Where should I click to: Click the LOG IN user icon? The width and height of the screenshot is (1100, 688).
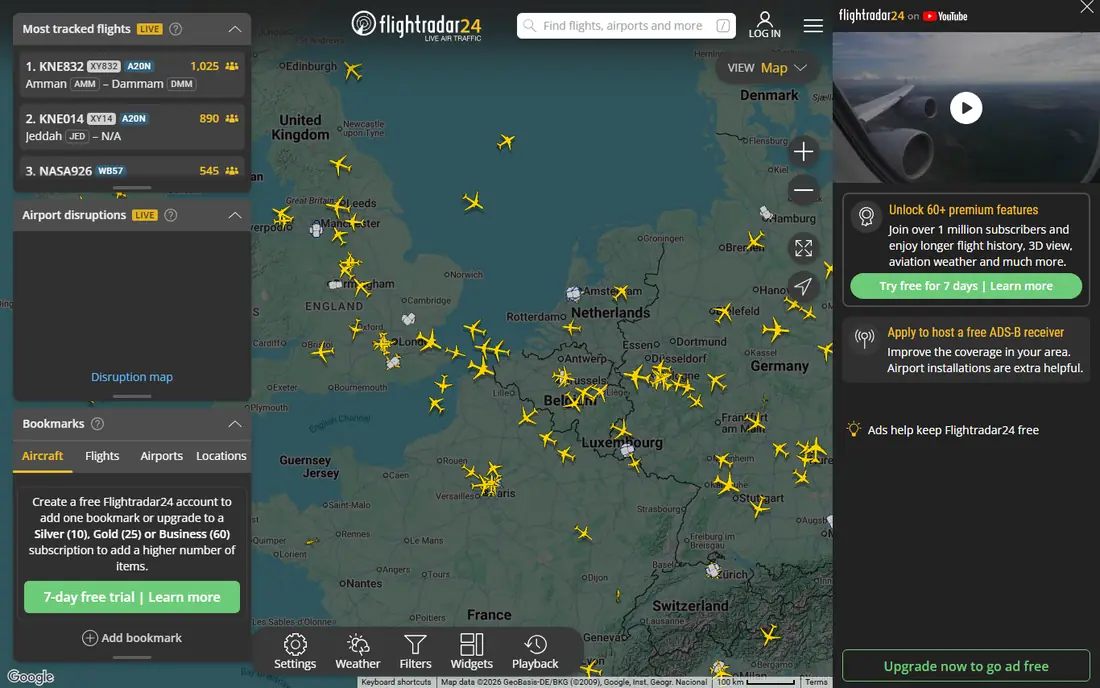pyautogui.click(x=765, y=25)
